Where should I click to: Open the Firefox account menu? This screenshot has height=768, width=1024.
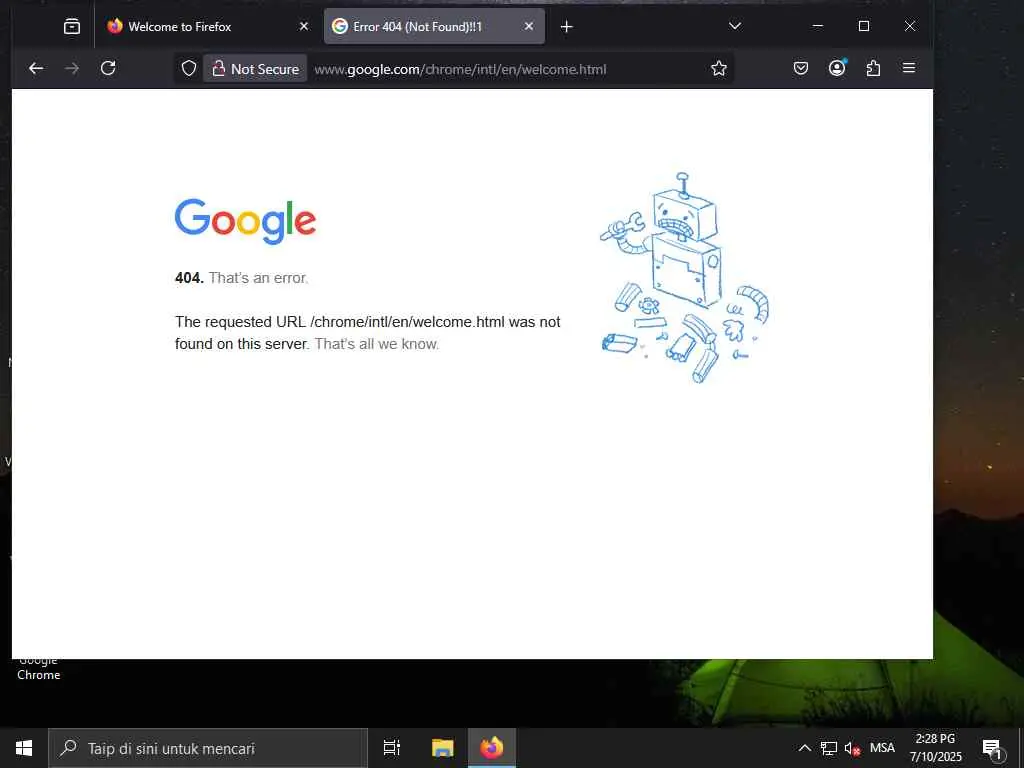coord(837,68)
